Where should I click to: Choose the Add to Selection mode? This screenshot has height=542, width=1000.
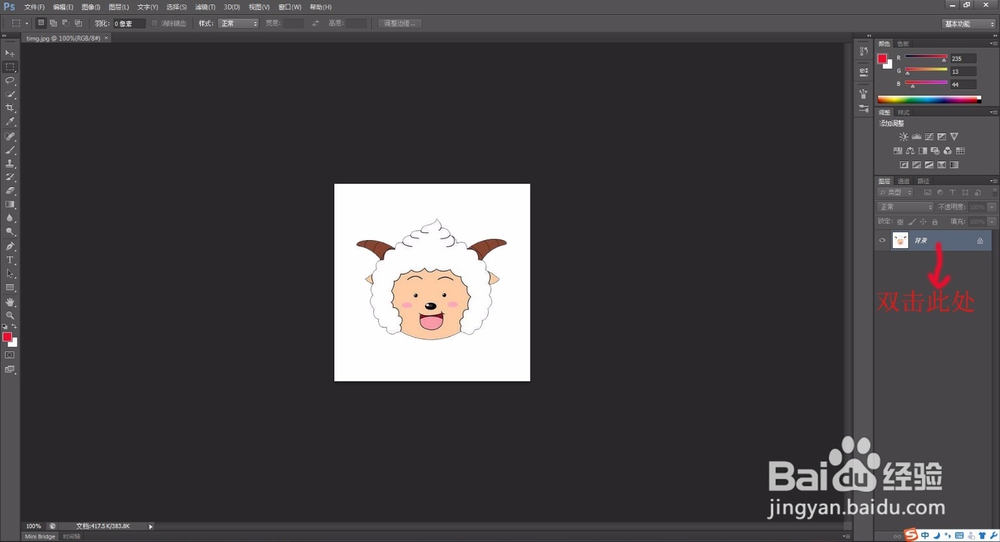point(54,23)
